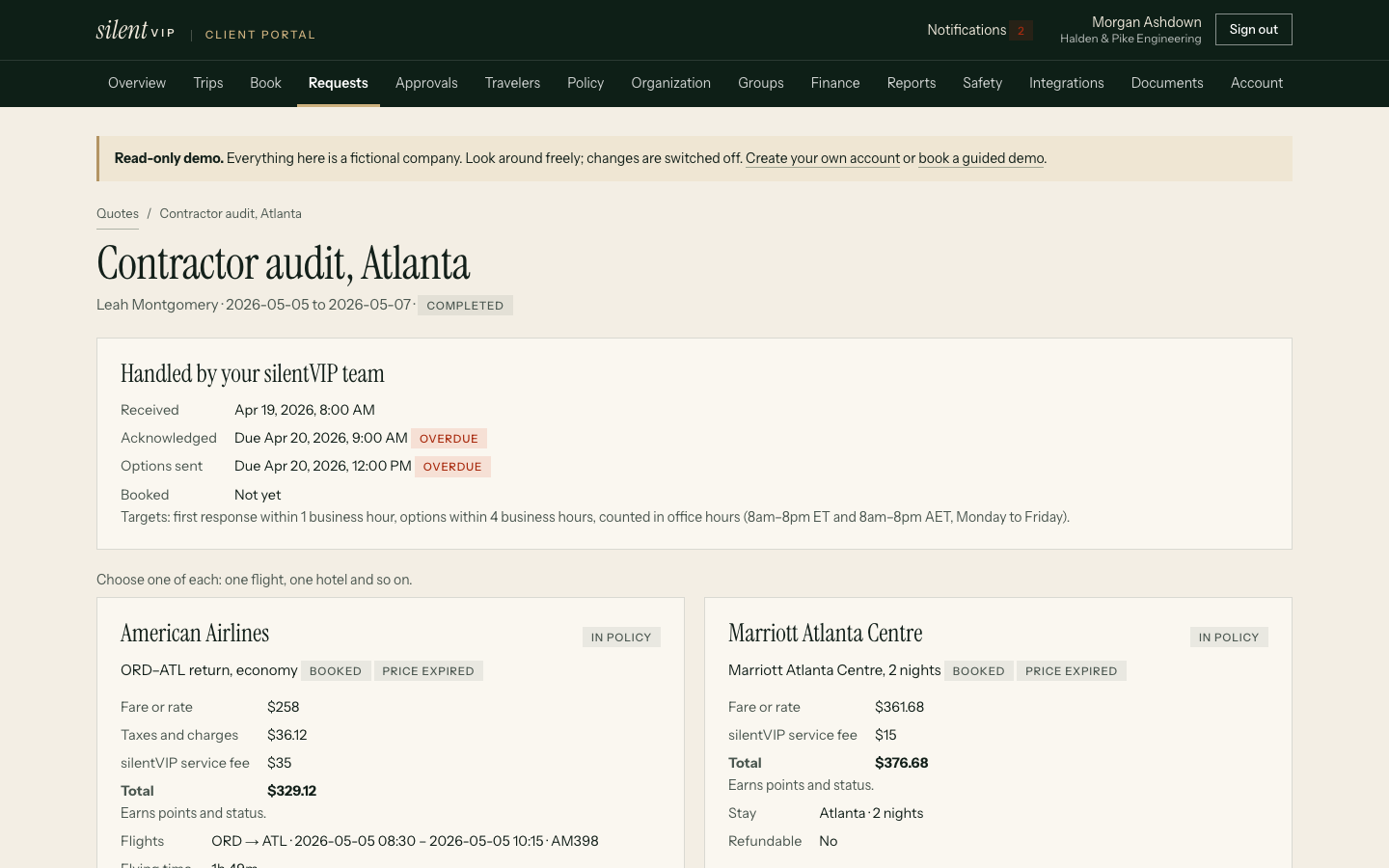Click the Morgan Ashdown user name
The height and width of the screenshot is (868, 1389).
1147,22
